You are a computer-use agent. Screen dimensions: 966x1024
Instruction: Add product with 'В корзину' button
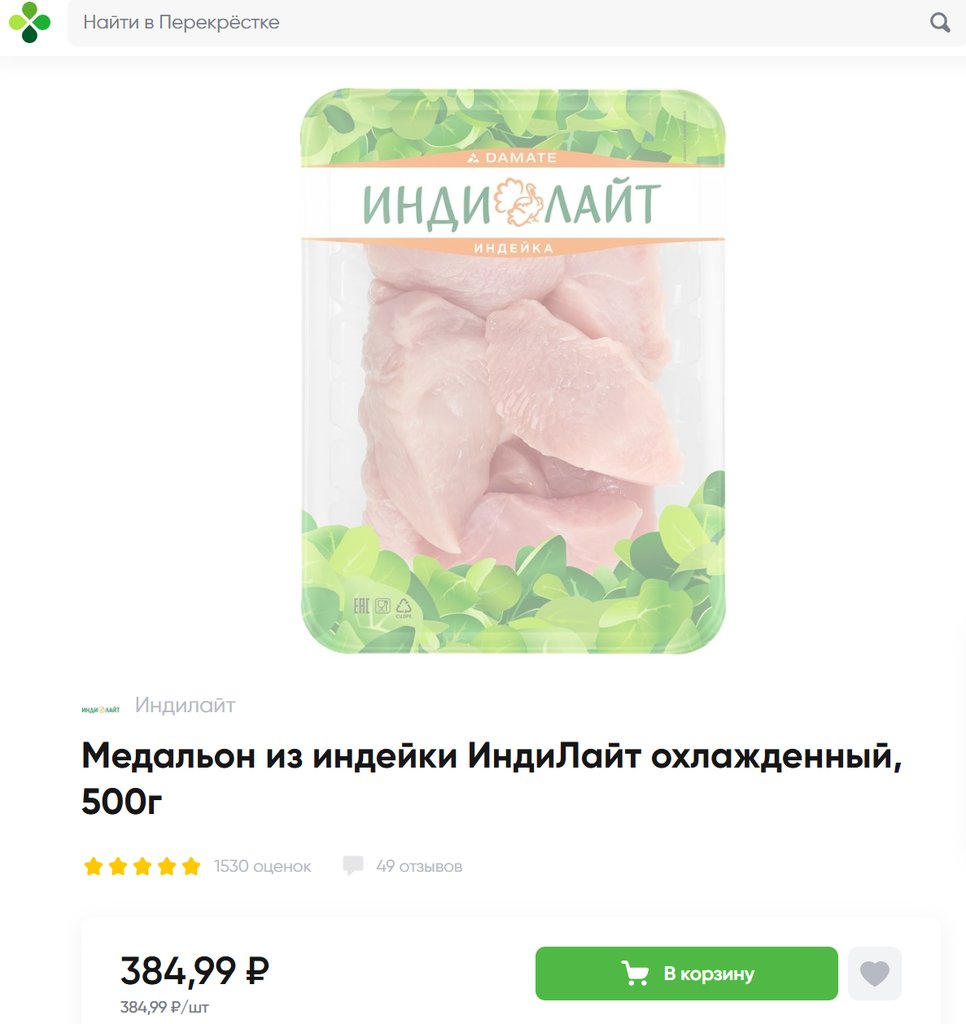(x=686, y=973)
